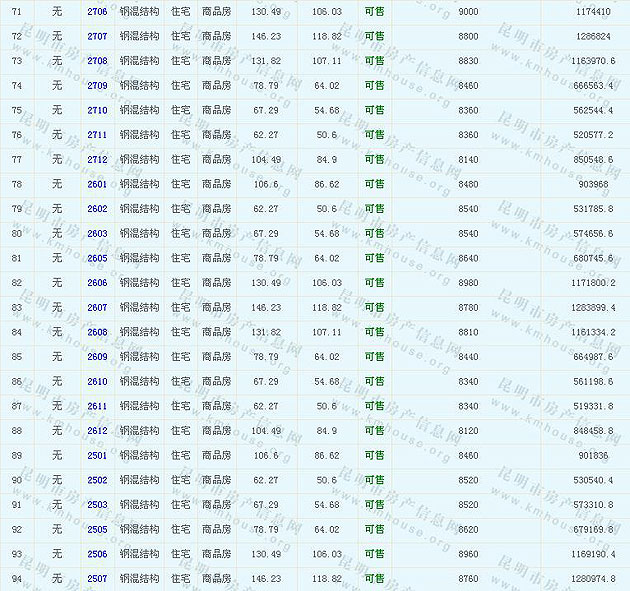Click room number 2707 link
The height and width of the screenshot is (591, 630).
click(x=97, y=36)
